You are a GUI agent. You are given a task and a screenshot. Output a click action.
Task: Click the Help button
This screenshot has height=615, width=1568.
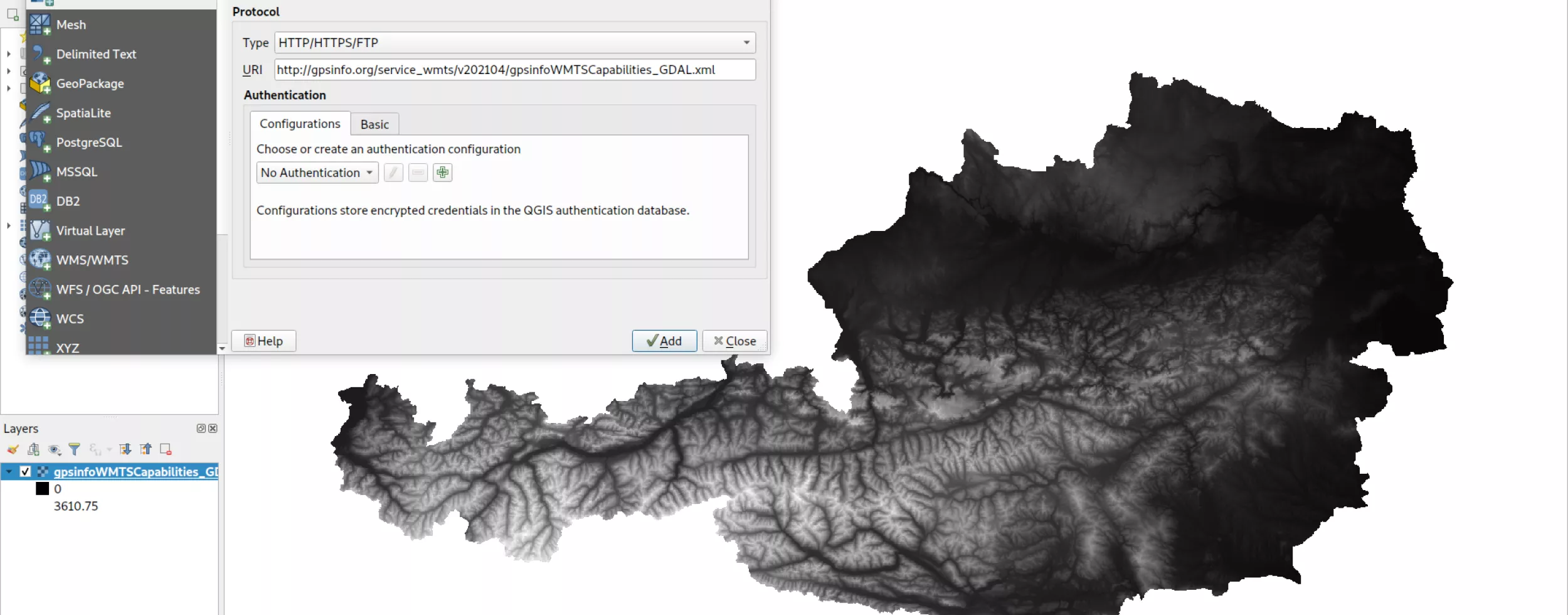(263, 341)
